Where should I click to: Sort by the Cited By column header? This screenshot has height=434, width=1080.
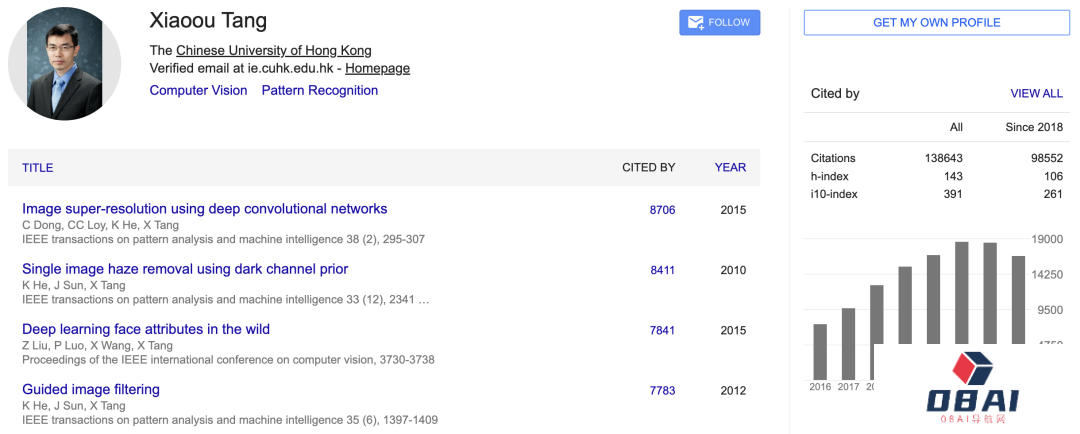(648, 168)
